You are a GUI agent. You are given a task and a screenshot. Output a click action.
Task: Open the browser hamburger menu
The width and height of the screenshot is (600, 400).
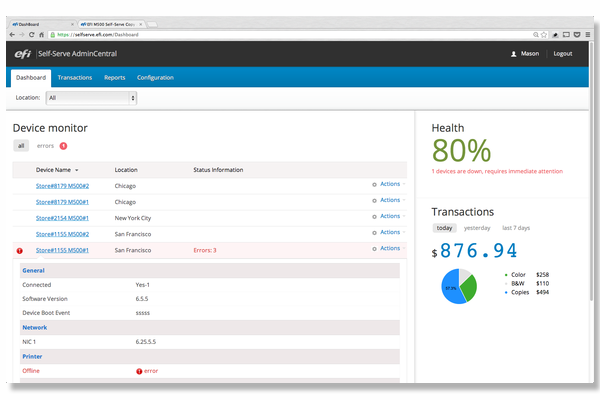point(587,34)
